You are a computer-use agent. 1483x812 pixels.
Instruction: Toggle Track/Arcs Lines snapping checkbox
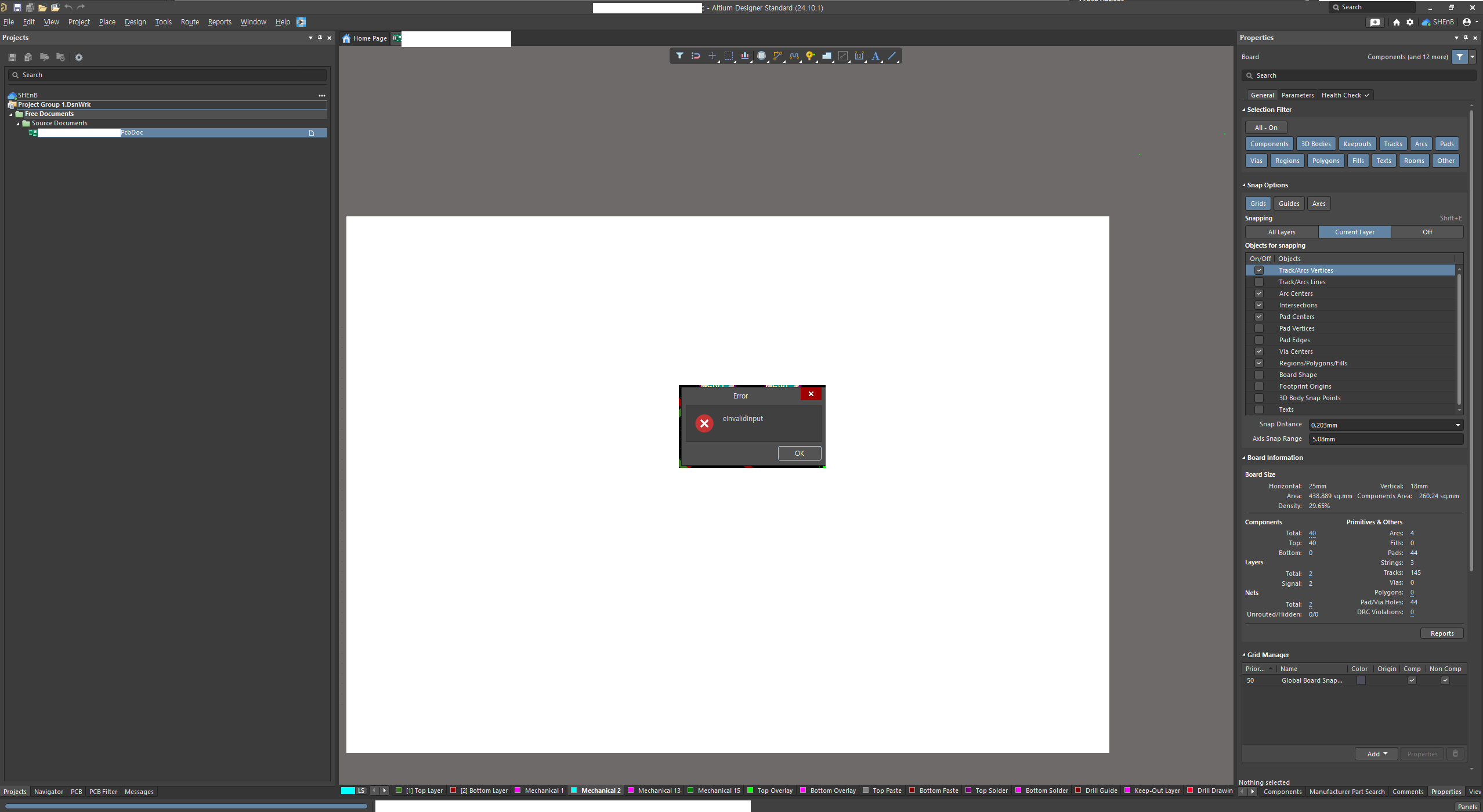coord(1258,282)
